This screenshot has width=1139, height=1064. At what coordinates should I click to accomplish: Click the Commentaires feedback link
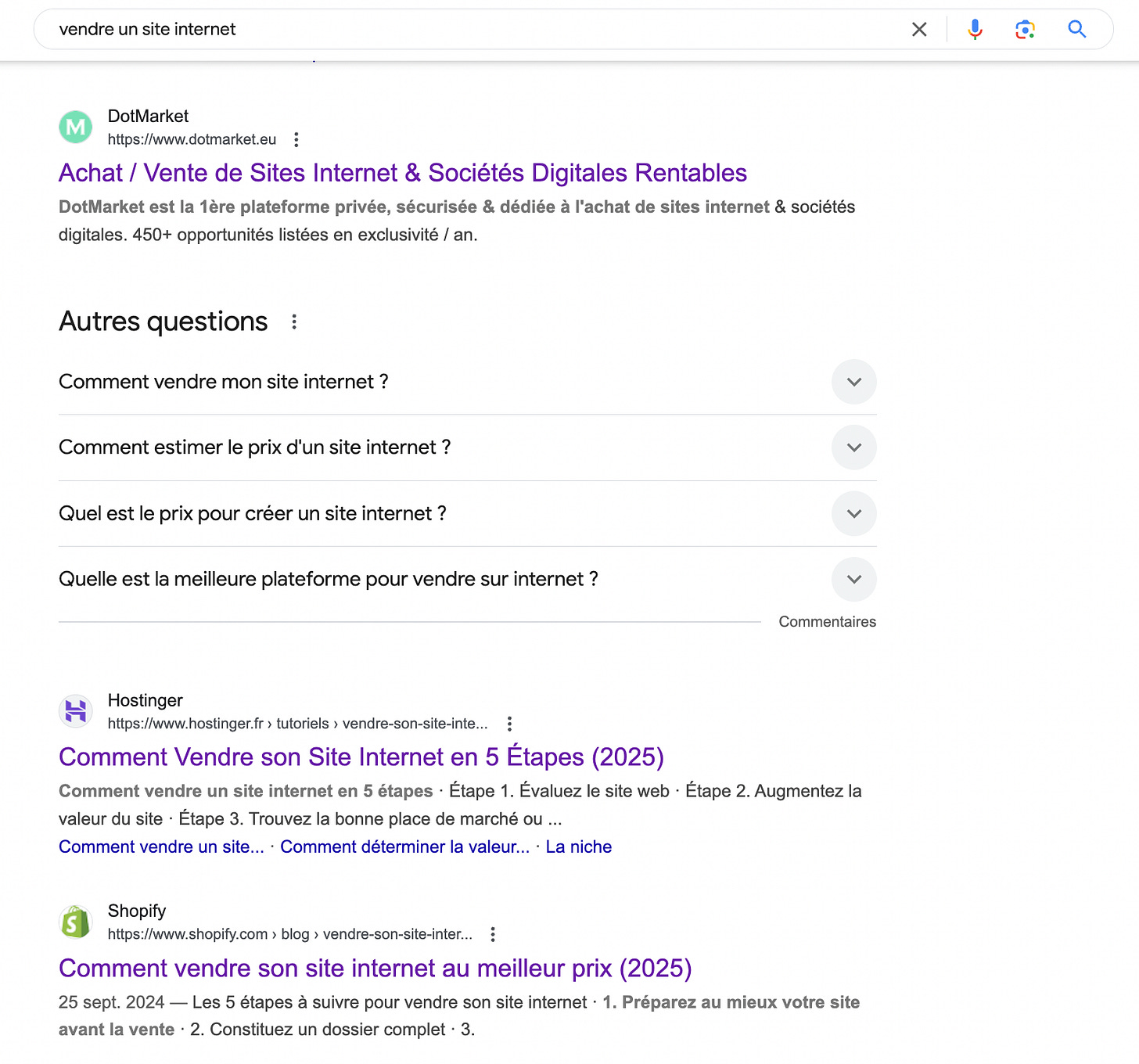click(828, 622)
